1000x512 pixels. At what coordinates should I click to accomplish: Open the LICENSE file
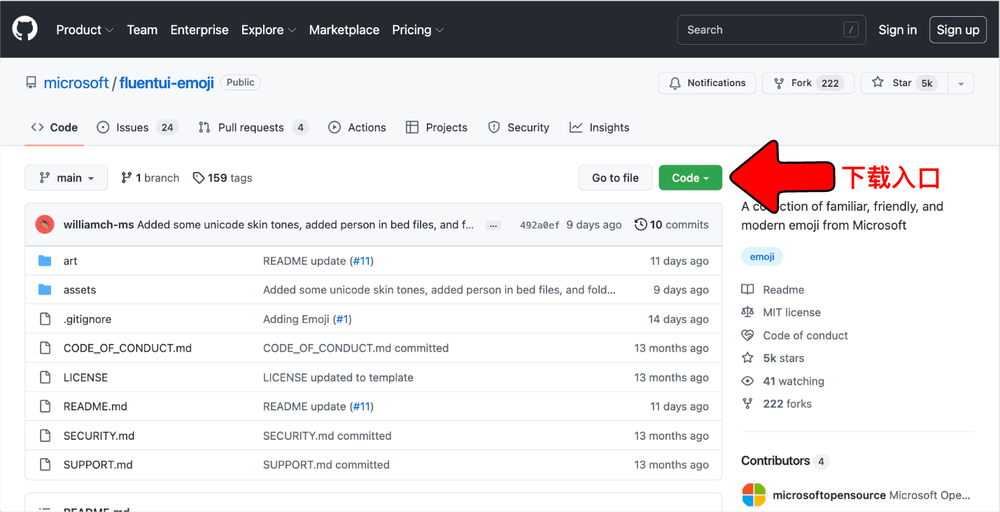coord(85,377)
